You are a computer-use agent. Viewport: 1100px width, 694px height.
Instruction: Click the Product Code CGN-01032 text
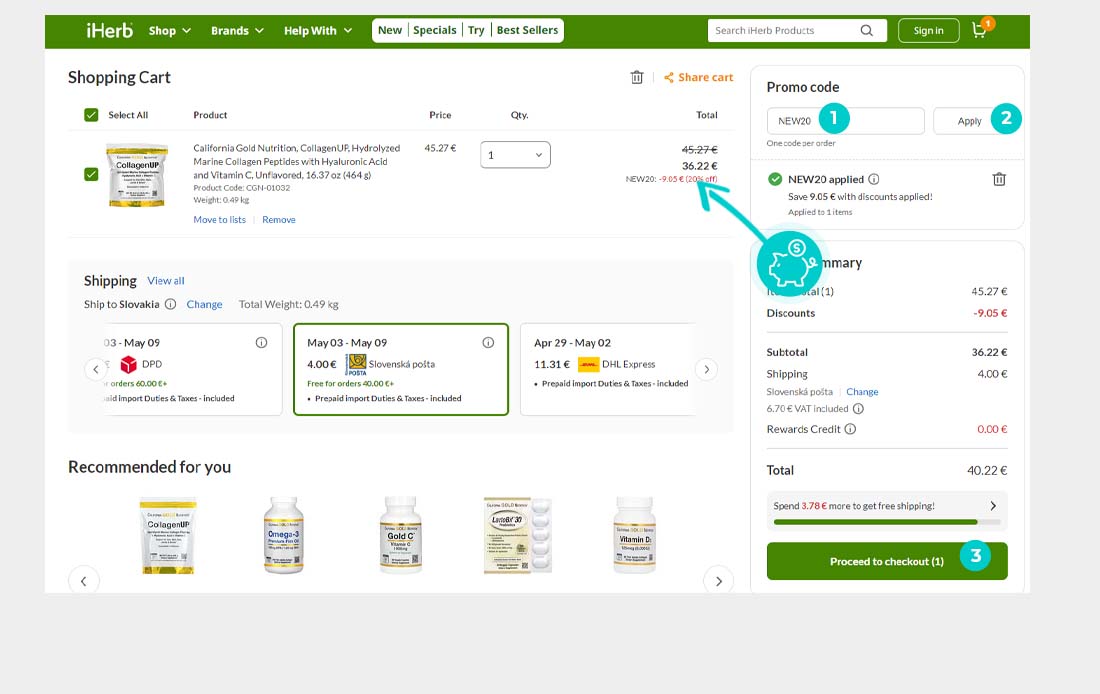pos(241,188)
